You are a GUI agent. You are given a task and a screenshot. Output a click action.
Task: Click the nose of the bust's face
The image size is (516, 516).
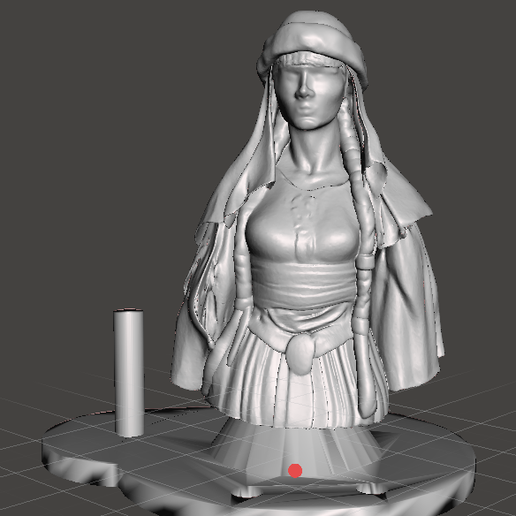(x=303, y=88)
